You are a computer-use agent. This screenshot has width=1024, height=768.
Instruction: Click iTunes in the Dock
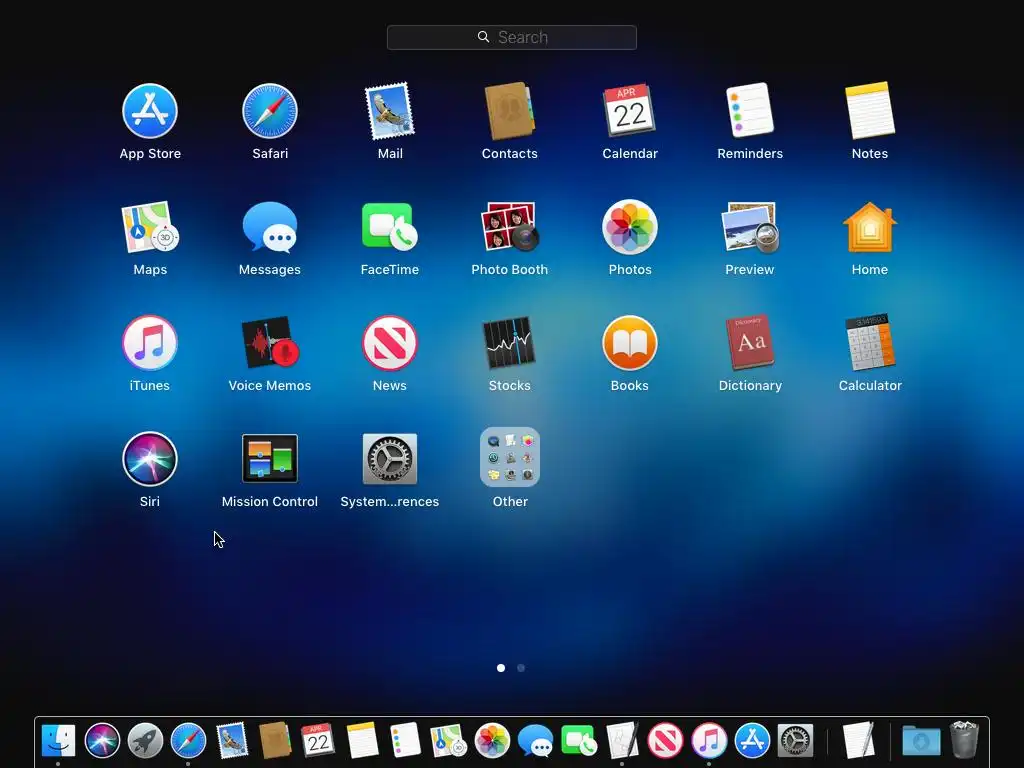pos(709,741)
